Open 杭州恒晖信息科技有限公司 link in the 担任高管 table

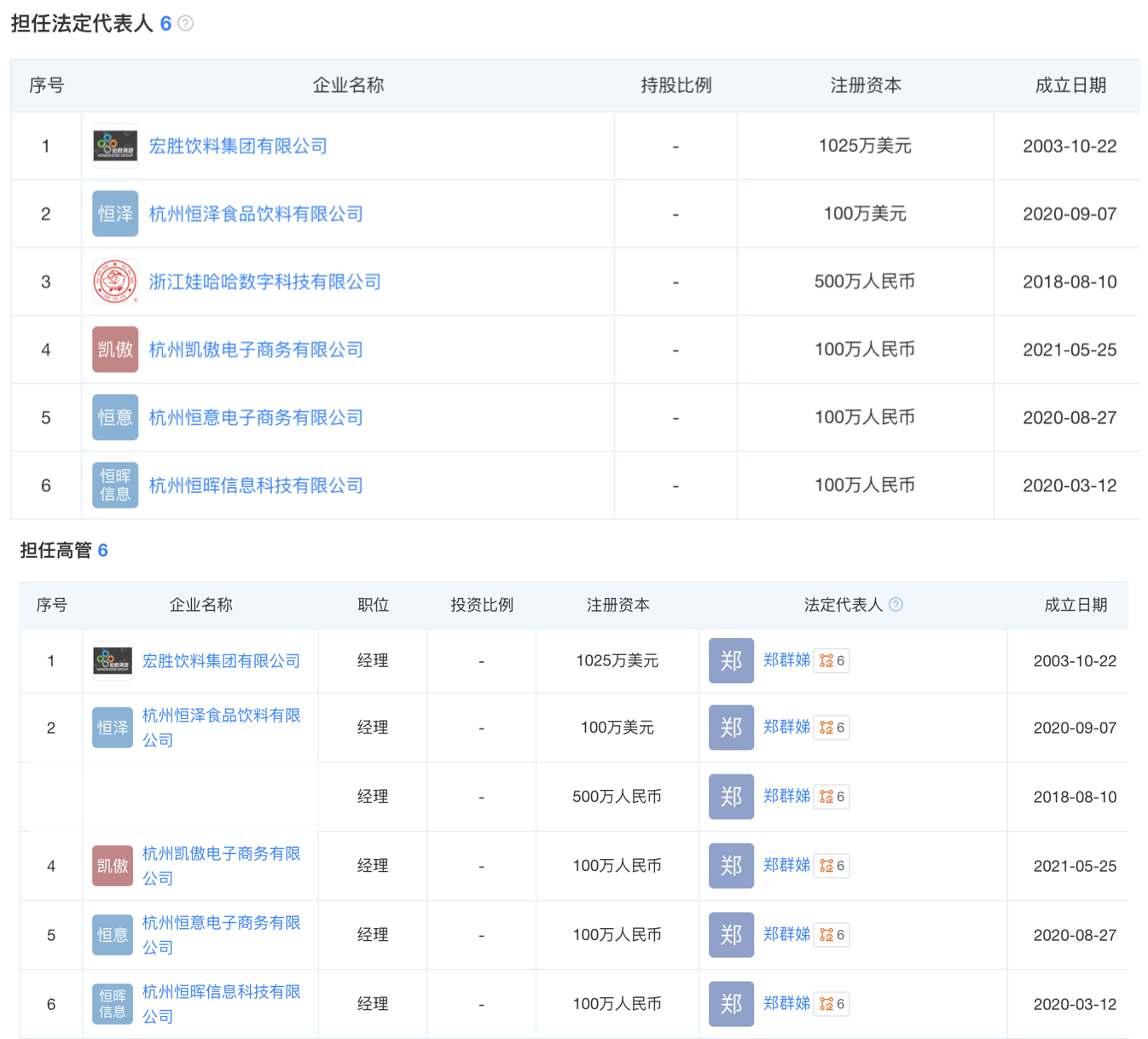tap(221, 1004)
